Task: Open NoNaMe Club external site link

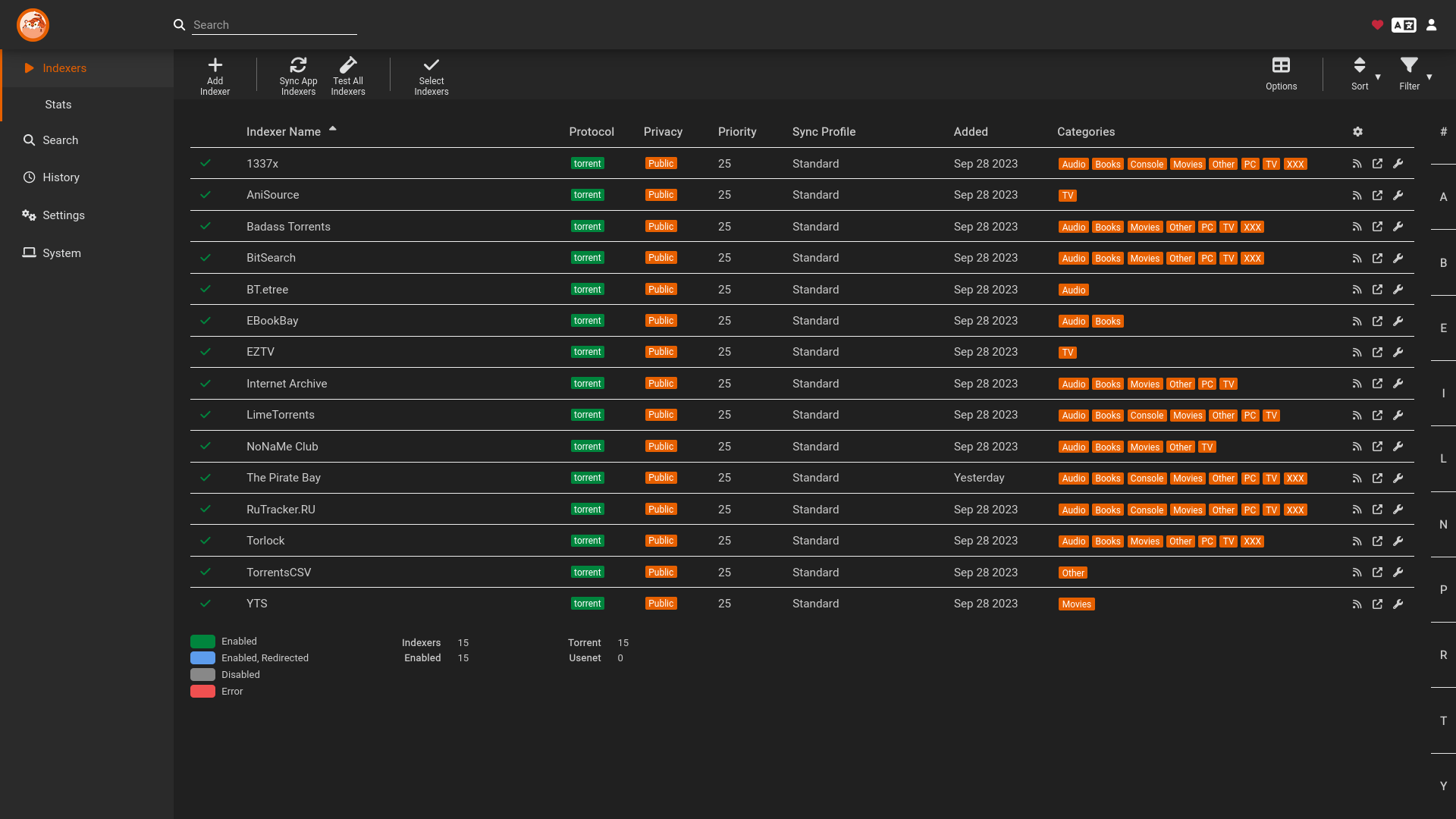Action: [x=1377, y=447]
